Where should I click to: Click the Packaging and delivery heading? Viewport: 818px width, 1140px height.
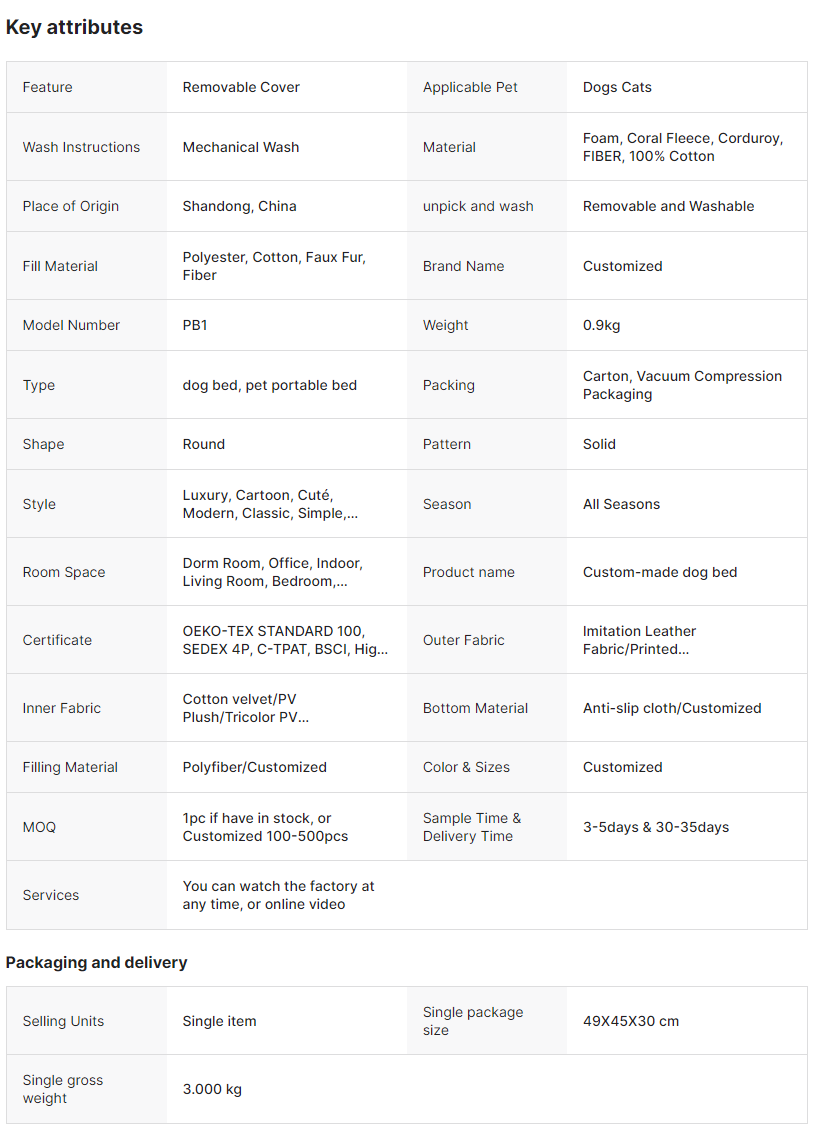pos(97,963)
